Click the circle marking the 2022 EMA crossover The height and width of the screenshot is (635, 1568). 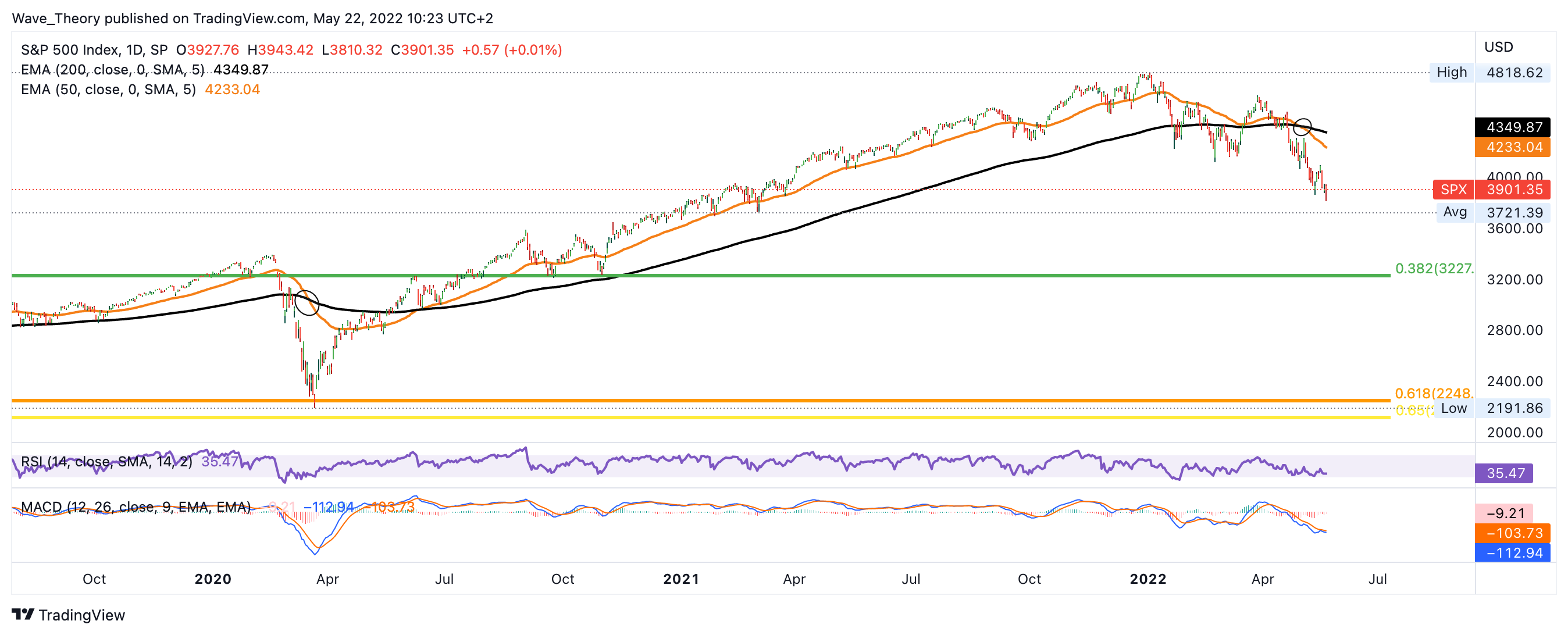pyautogui.click(x=1302, y=127)
